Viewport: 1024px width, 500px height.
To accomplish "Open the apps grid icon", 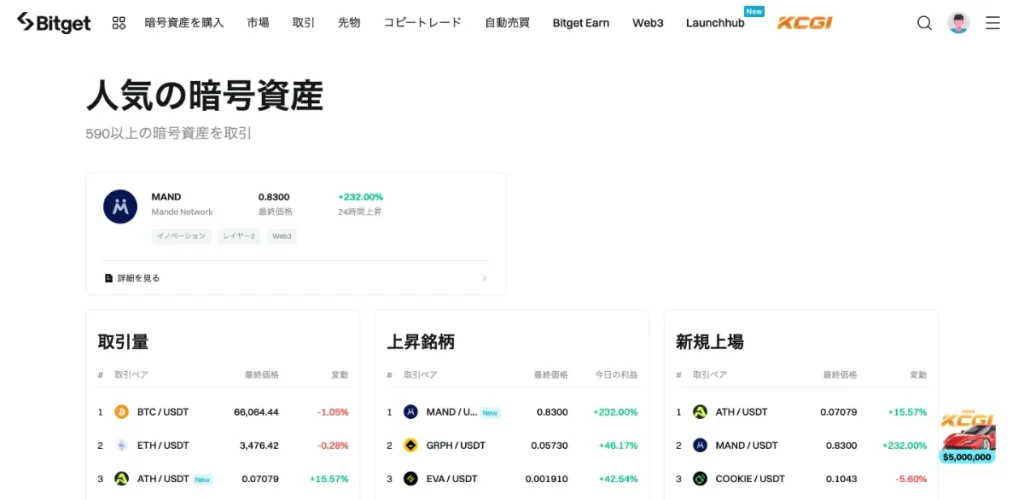I will (x=119, y=23).
